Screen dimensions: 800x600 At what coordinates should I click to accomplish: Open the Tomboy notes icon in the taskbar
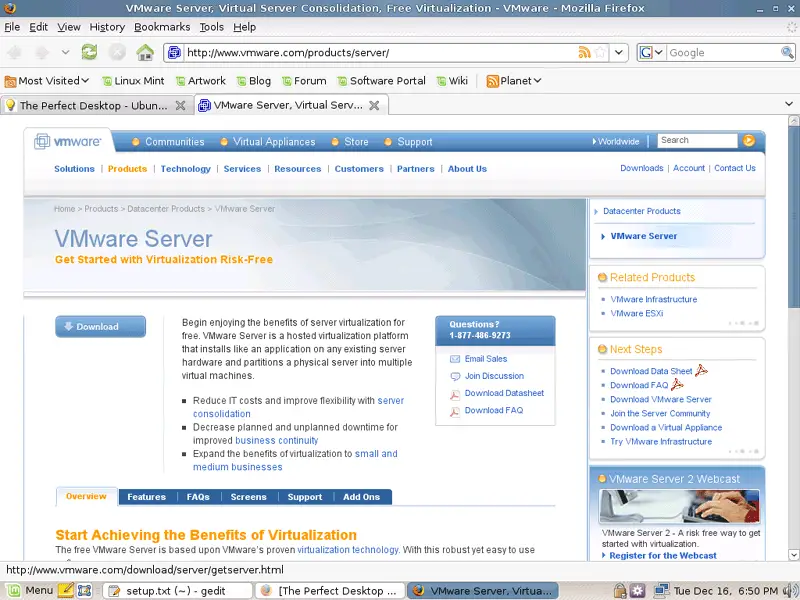click(66, 590)
